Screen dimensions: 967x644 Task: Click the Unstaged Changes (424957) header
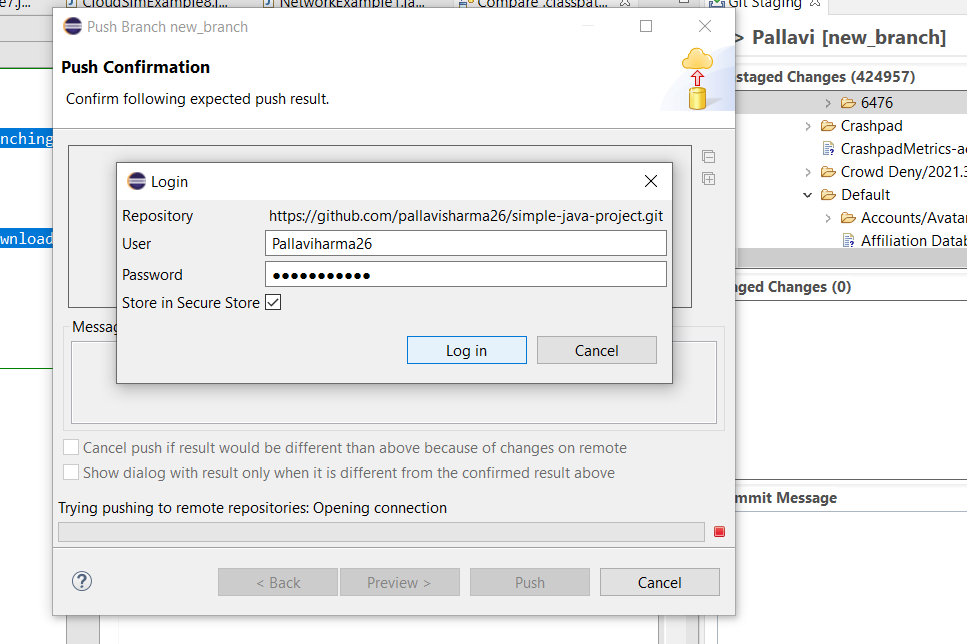[x=825, y=76]
